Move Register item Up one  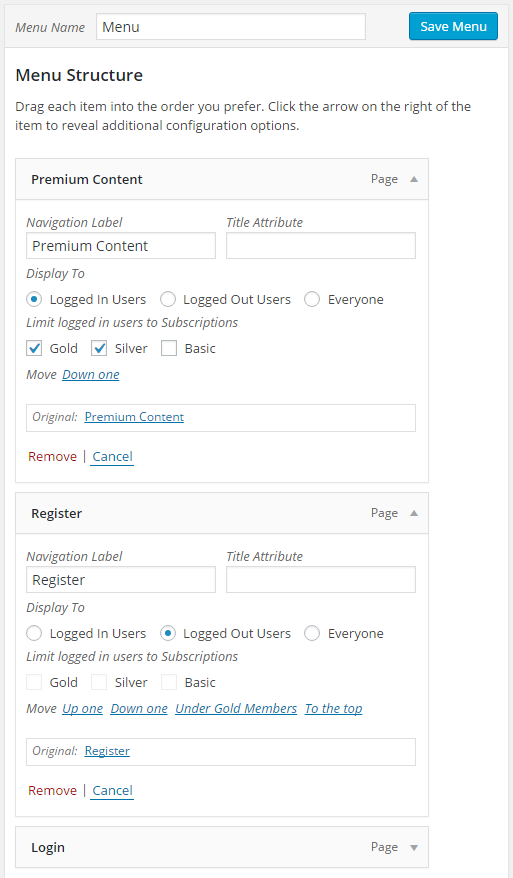pyautogui.click(x=82, y=708)
